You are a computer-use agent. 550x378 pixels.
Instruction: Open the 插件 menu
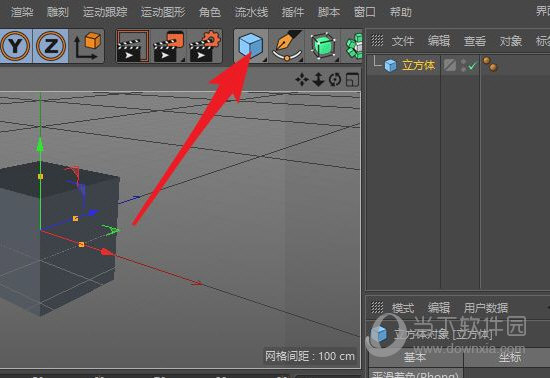293,12
